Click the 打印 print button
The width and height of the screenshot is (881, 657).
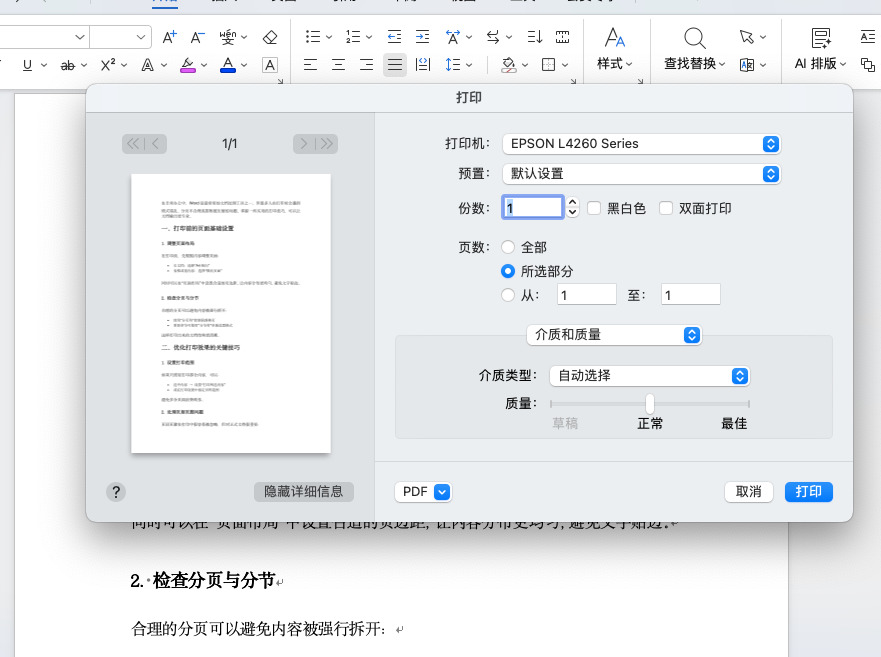click(809, 492)
